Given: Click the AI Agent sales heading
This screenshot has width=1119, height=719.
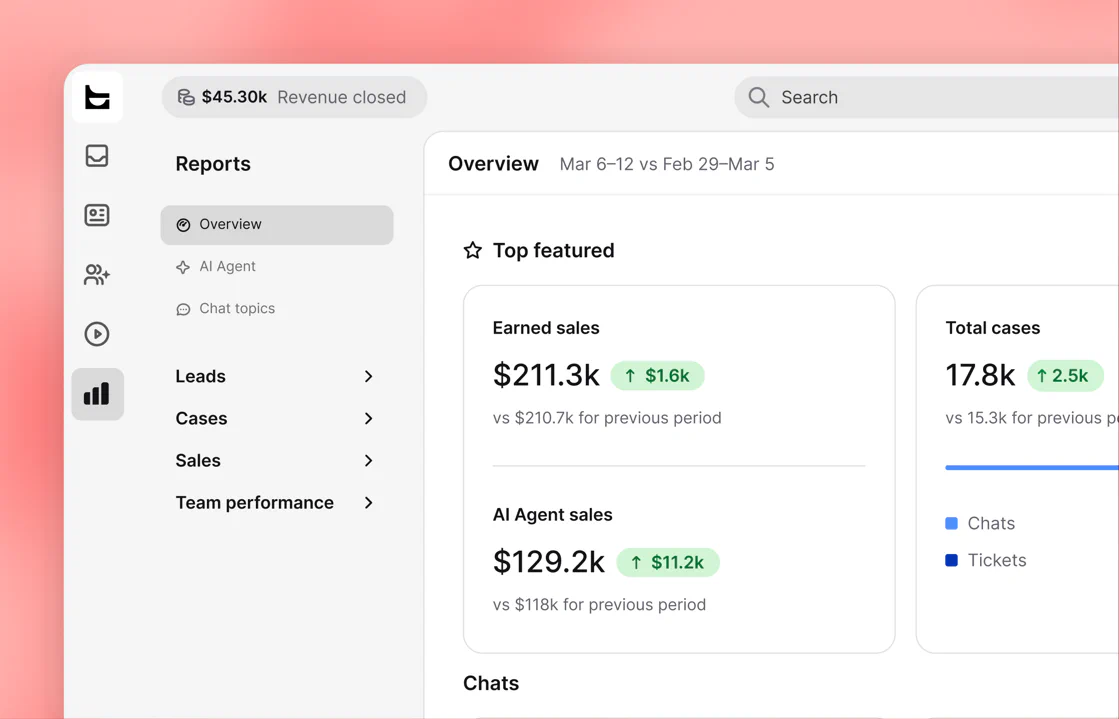Looking at the screenshot, I should click(x=552, y=515).
